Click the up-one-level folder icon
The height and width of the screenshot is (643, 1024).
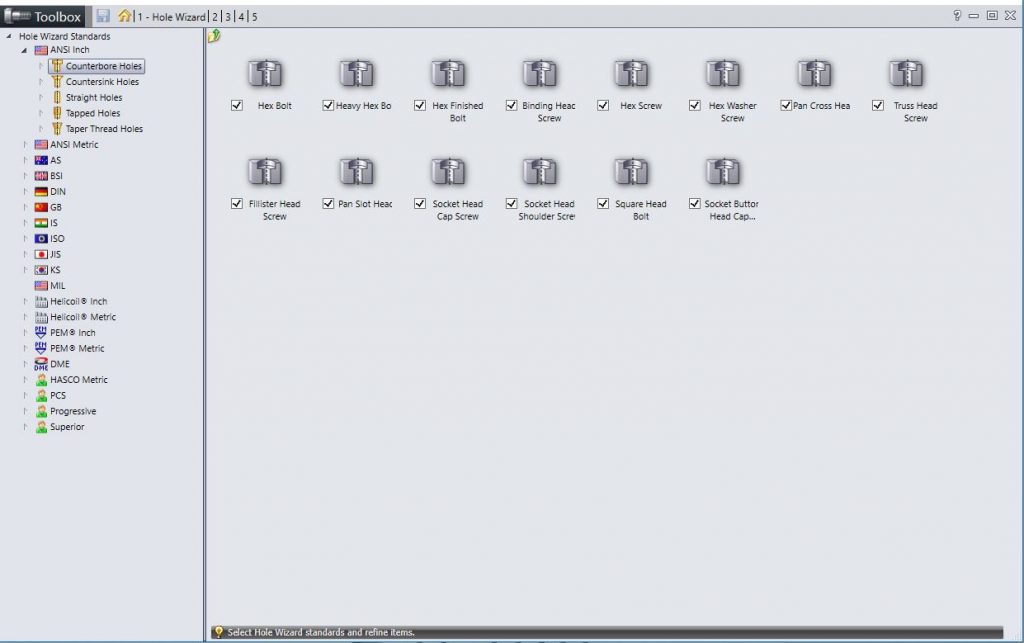coord(214,37)
